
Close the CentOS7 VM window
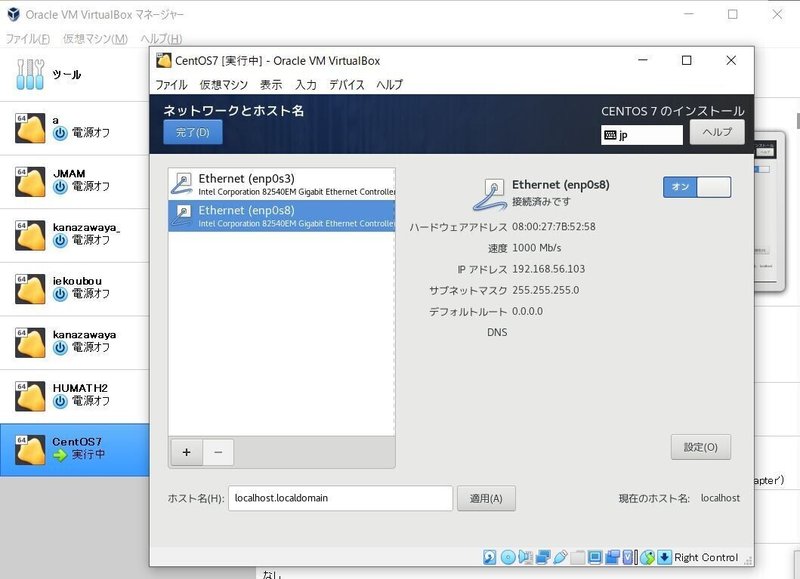(x=731, y=60)
